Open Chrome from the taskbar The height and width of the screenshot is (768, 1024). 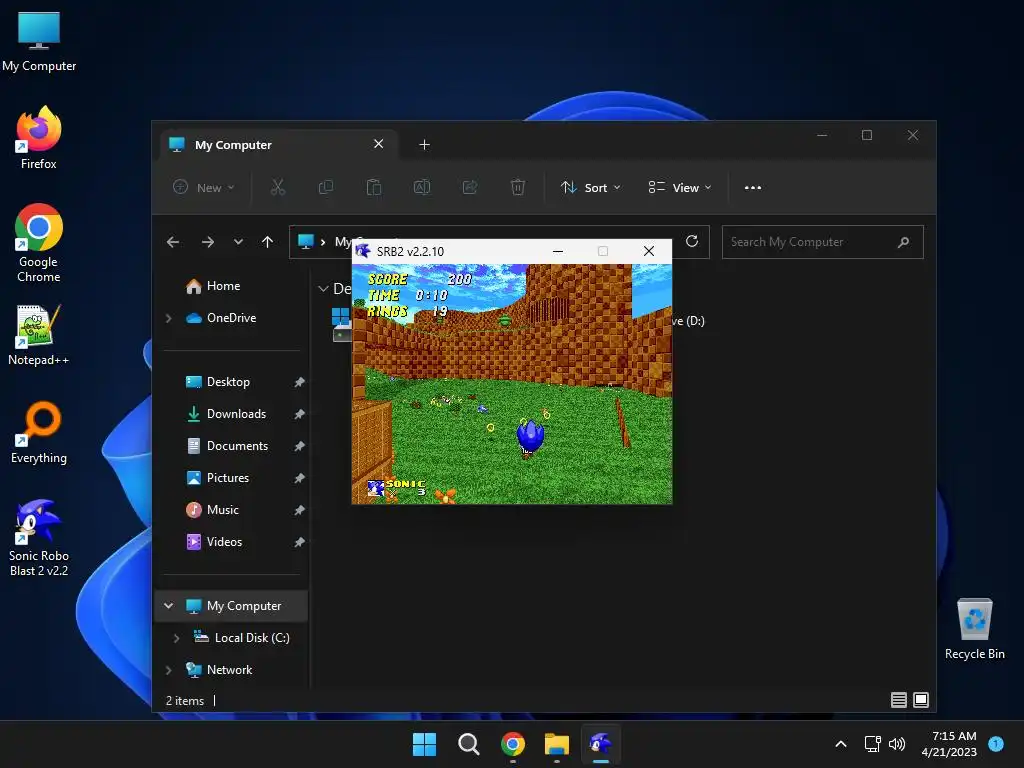(513, 744)
